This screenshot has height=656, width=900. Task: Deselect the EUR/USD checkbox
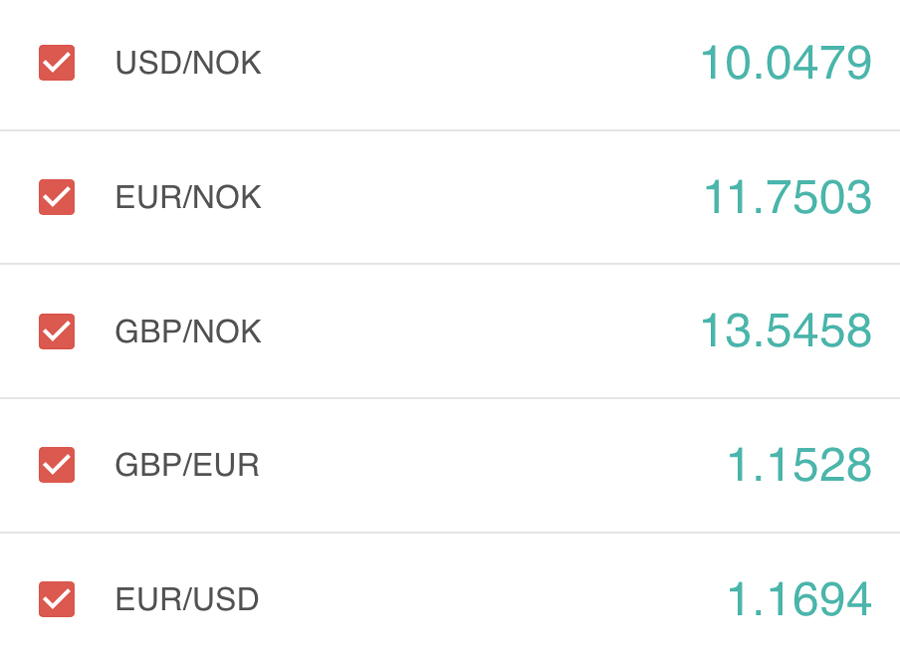pos(57,599)
